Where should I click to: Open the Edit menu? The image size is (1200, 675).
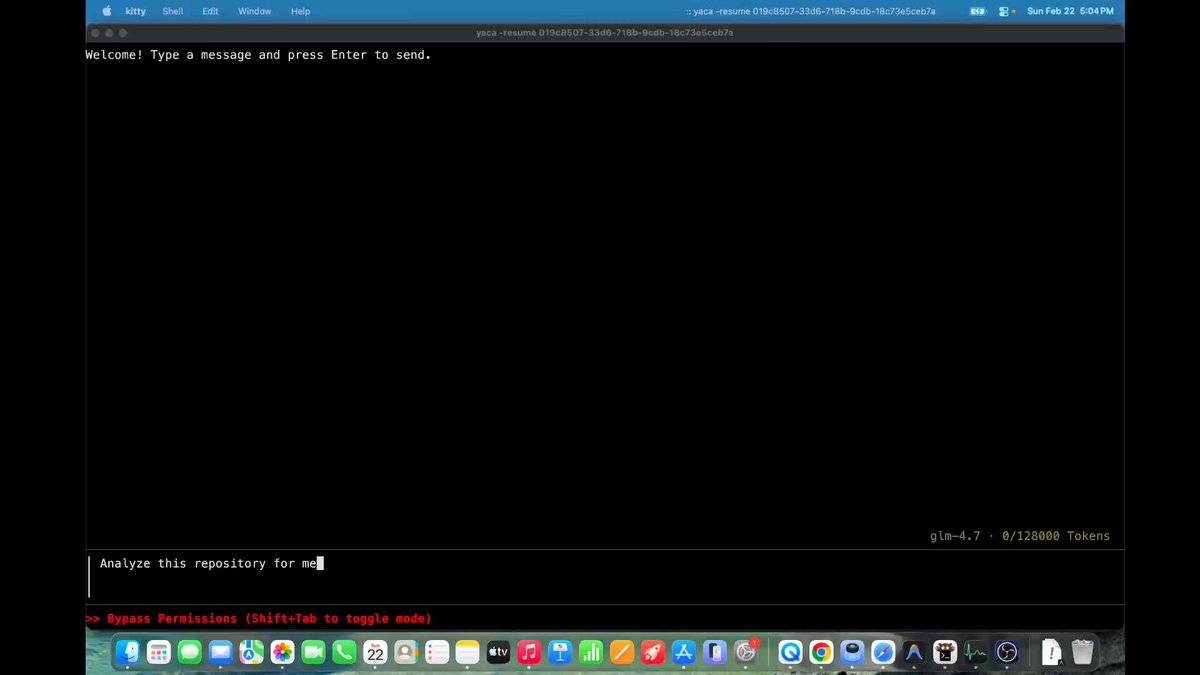point(210,11)
